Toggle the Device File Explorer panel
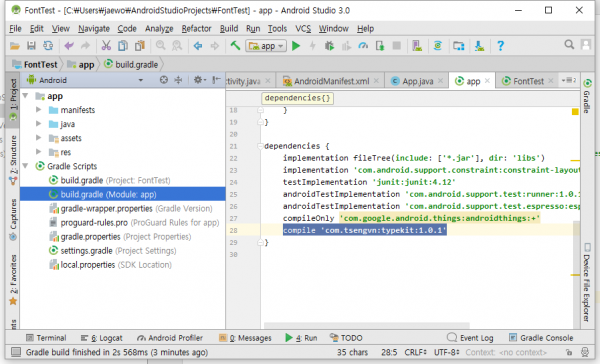600x364 pixels. [587, 282]
